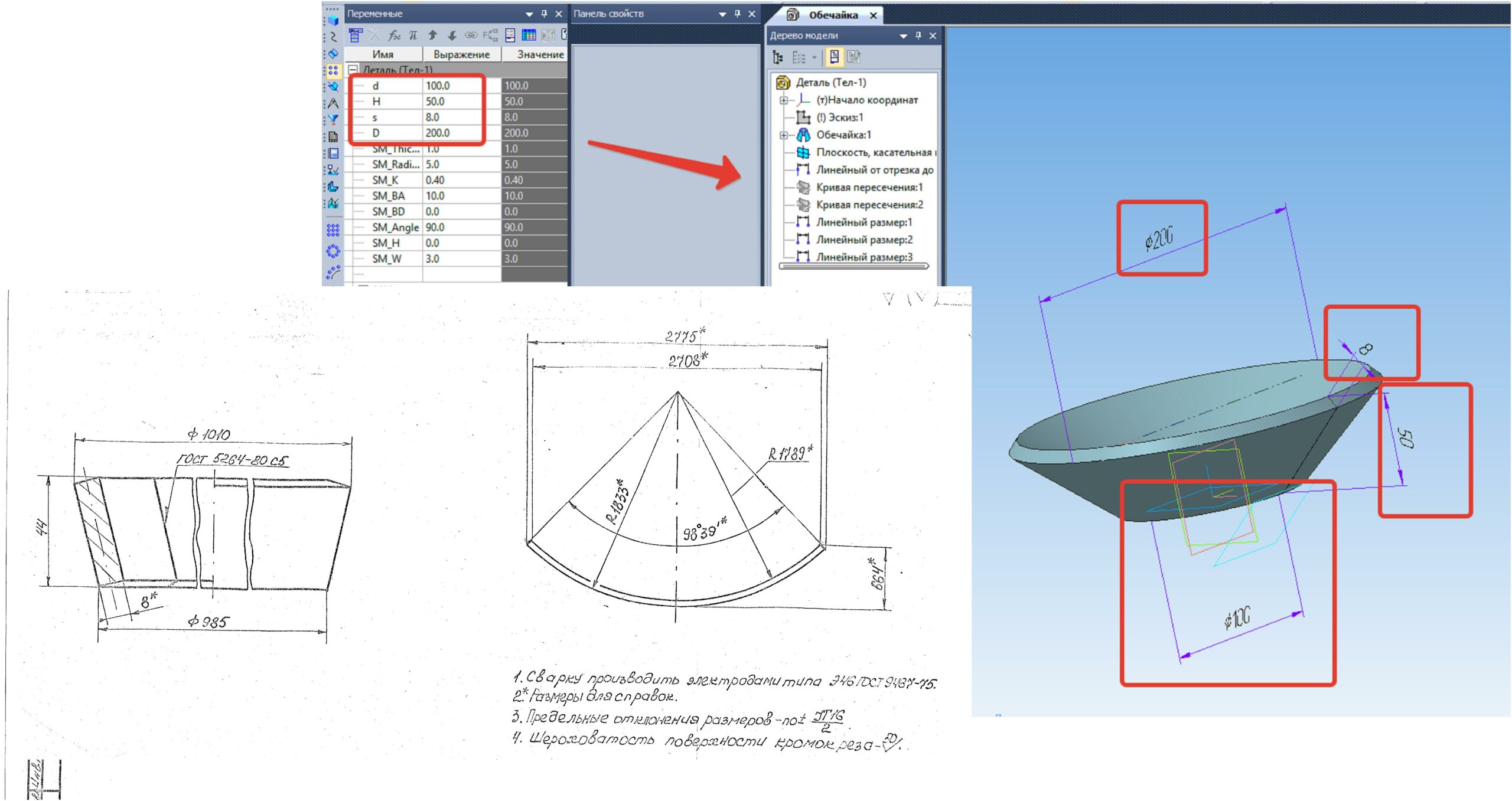Expand the Обечайка:1 tree node

pos(783,135)
